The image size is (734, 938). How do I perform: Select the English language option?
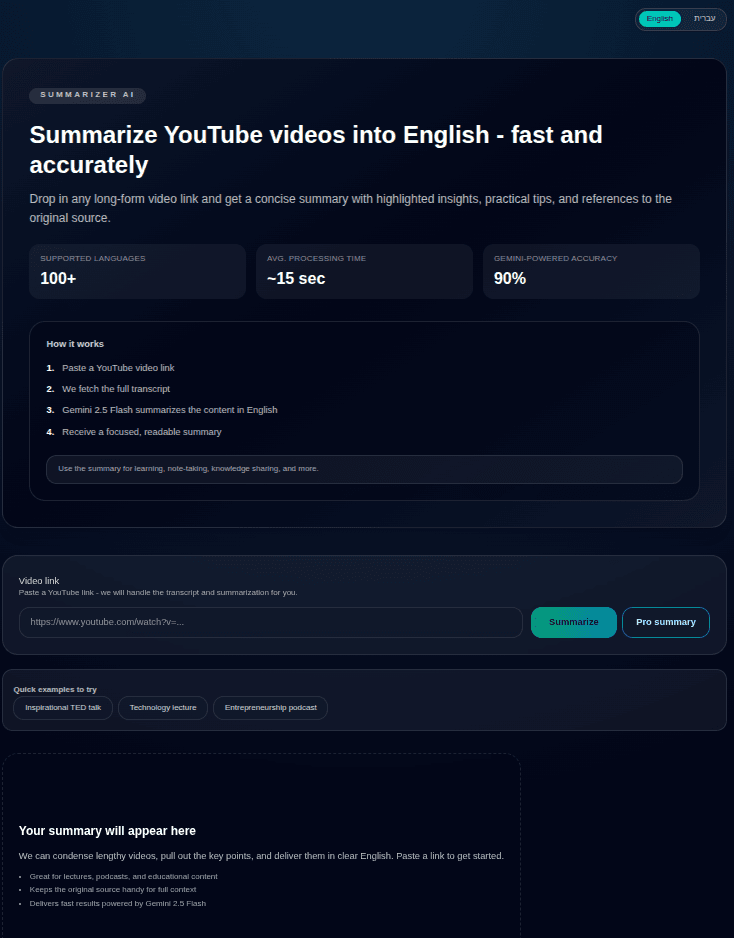click(659, 18)
